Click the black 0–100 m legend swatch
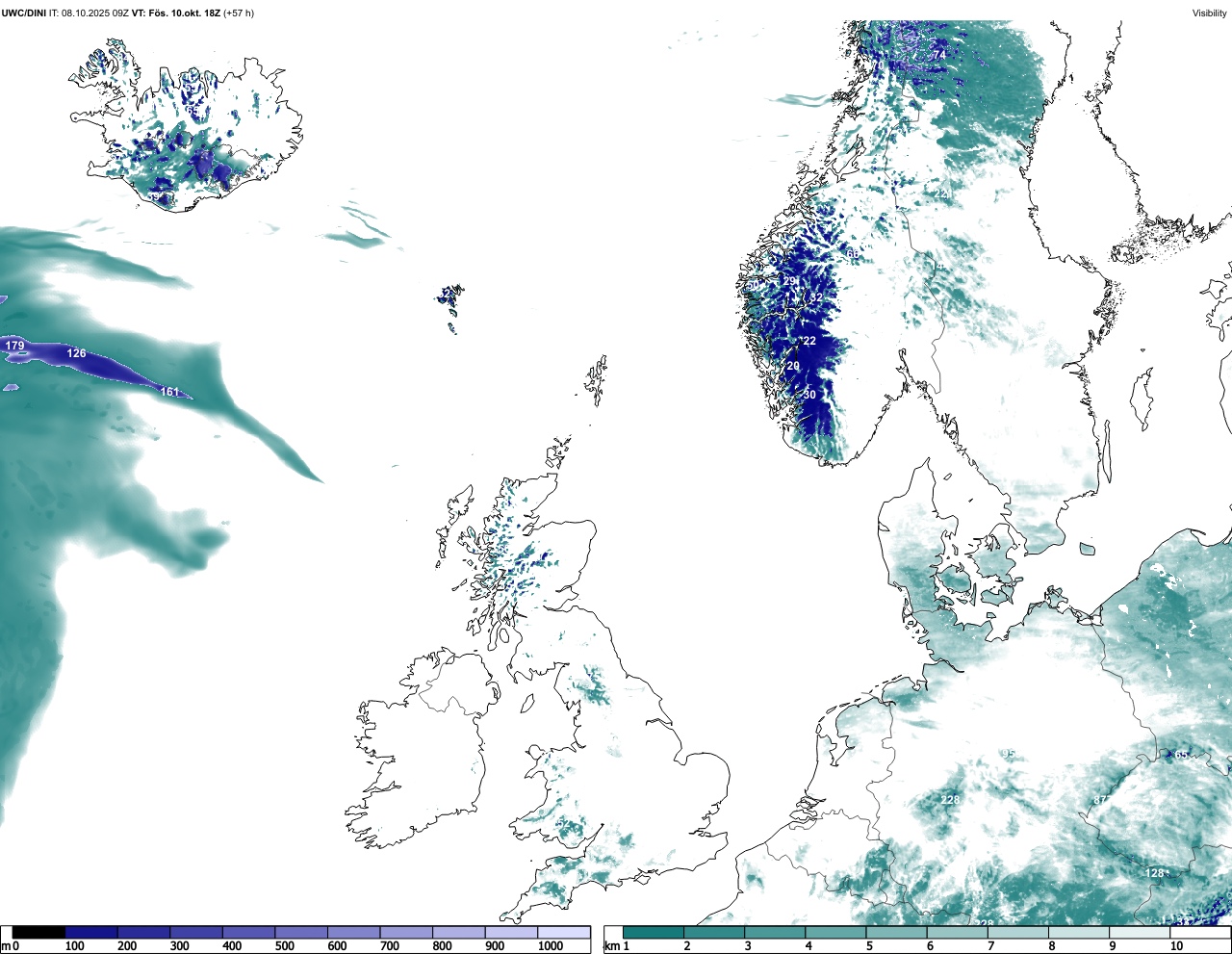 coord(38,932)
